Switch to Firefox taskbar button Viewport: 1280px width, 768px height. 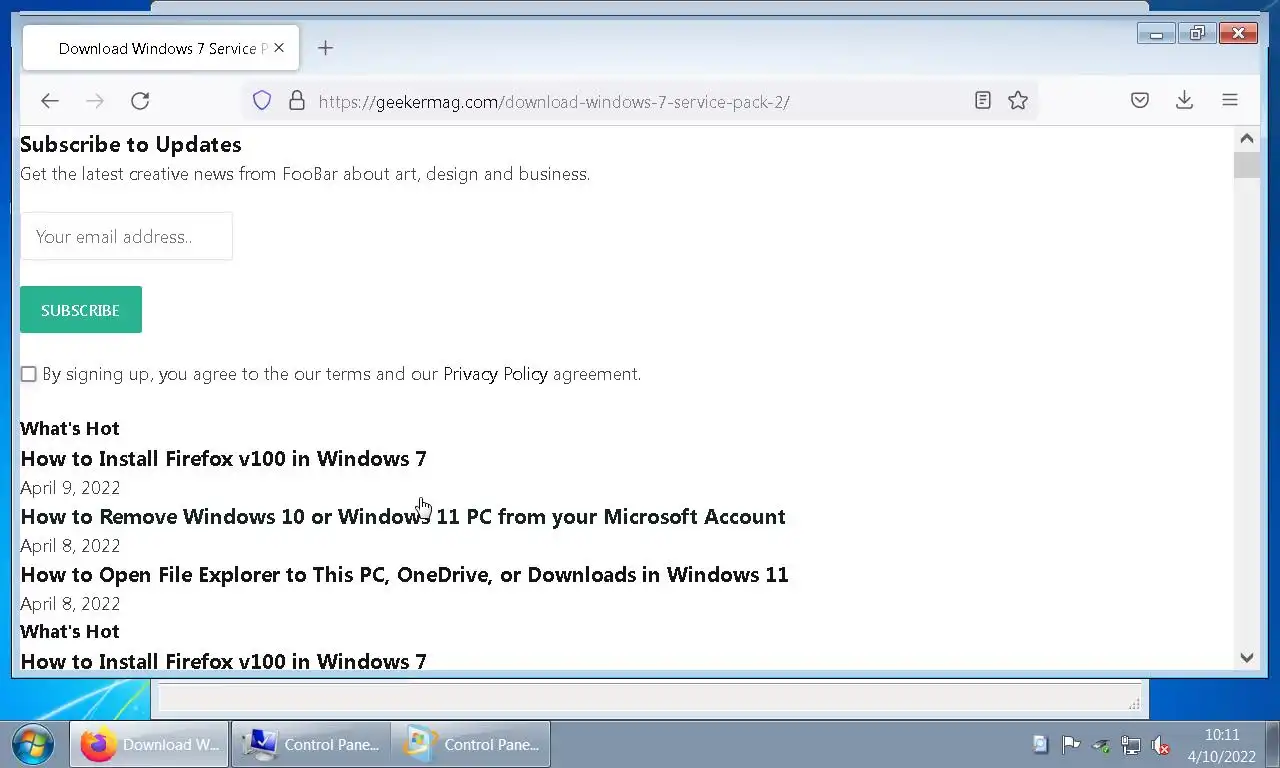149,744
